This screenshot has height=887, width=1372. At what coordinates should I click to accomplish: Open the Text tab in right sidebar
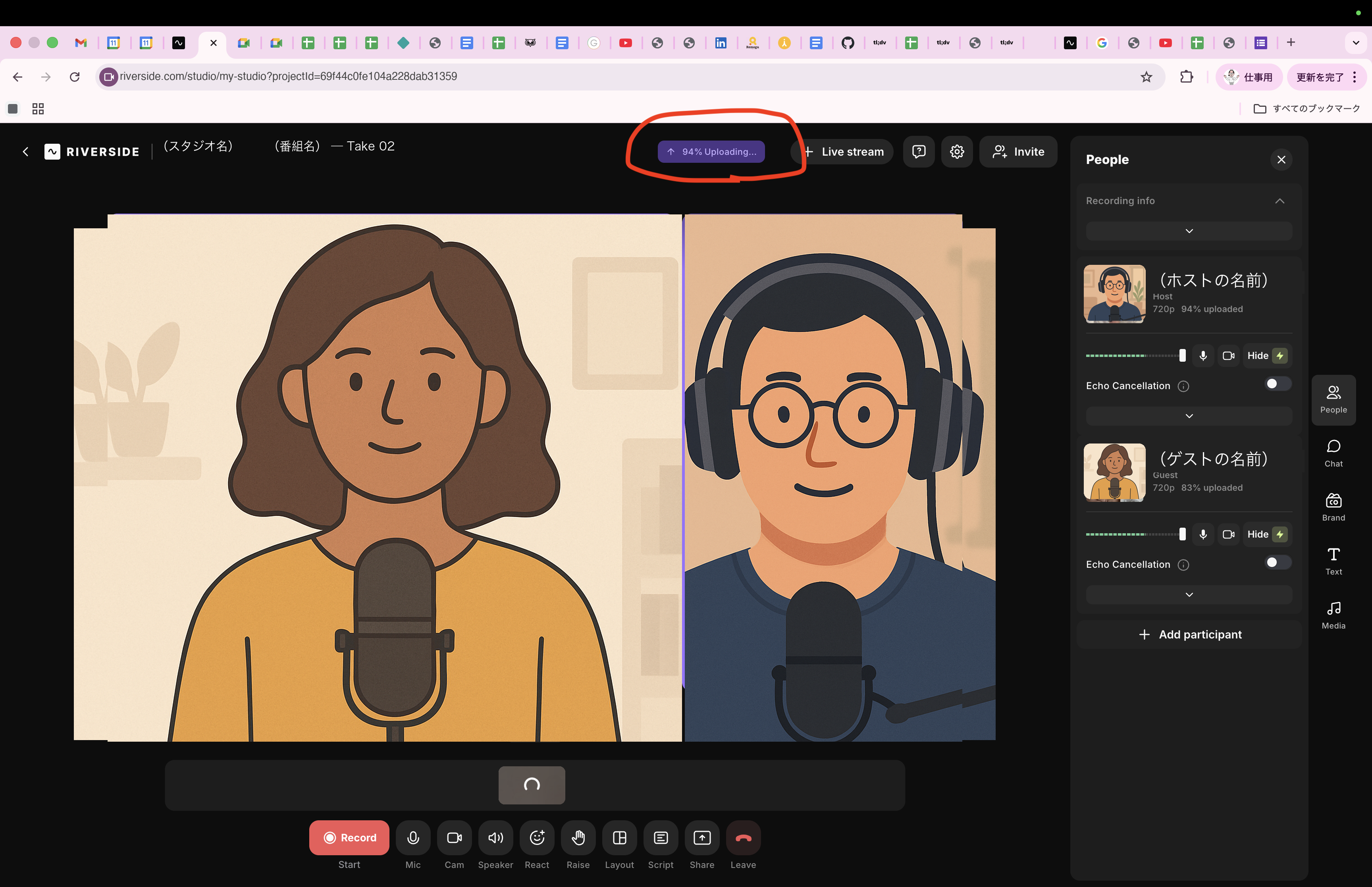click(x=1333, y=561)
